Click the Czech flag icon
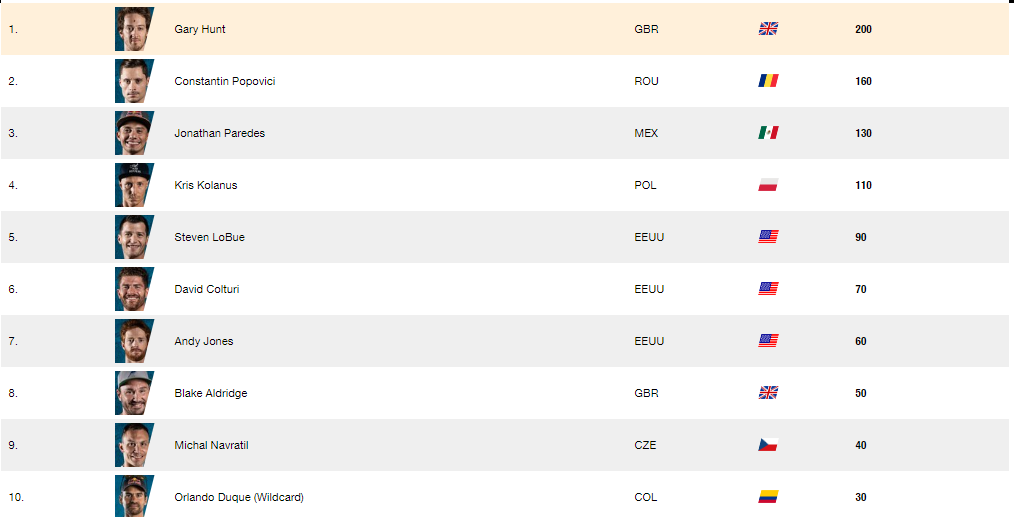 (x=768, y=445)
